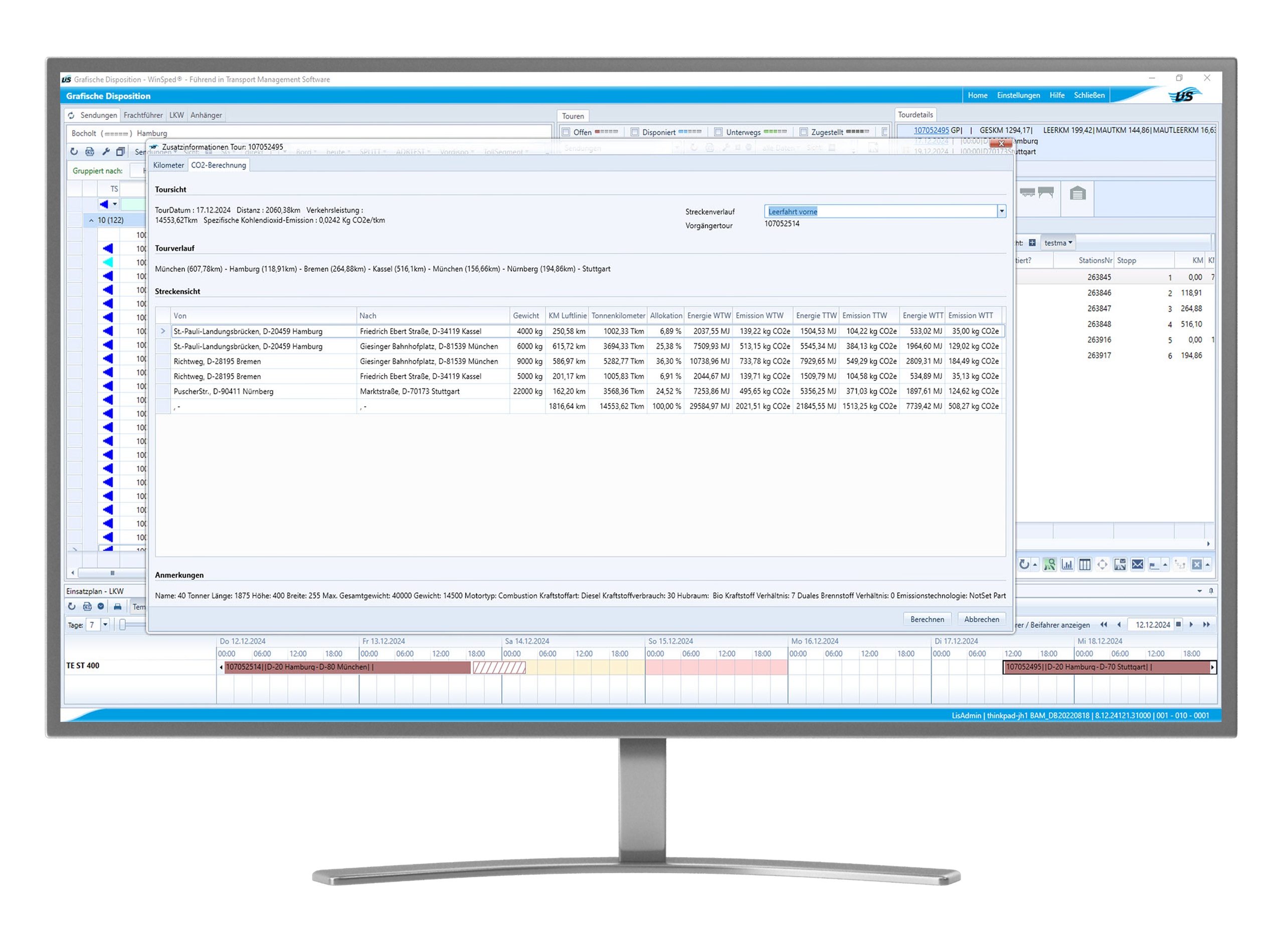
Task: Open Einstellungen in the header bar
Action: 1019,96
